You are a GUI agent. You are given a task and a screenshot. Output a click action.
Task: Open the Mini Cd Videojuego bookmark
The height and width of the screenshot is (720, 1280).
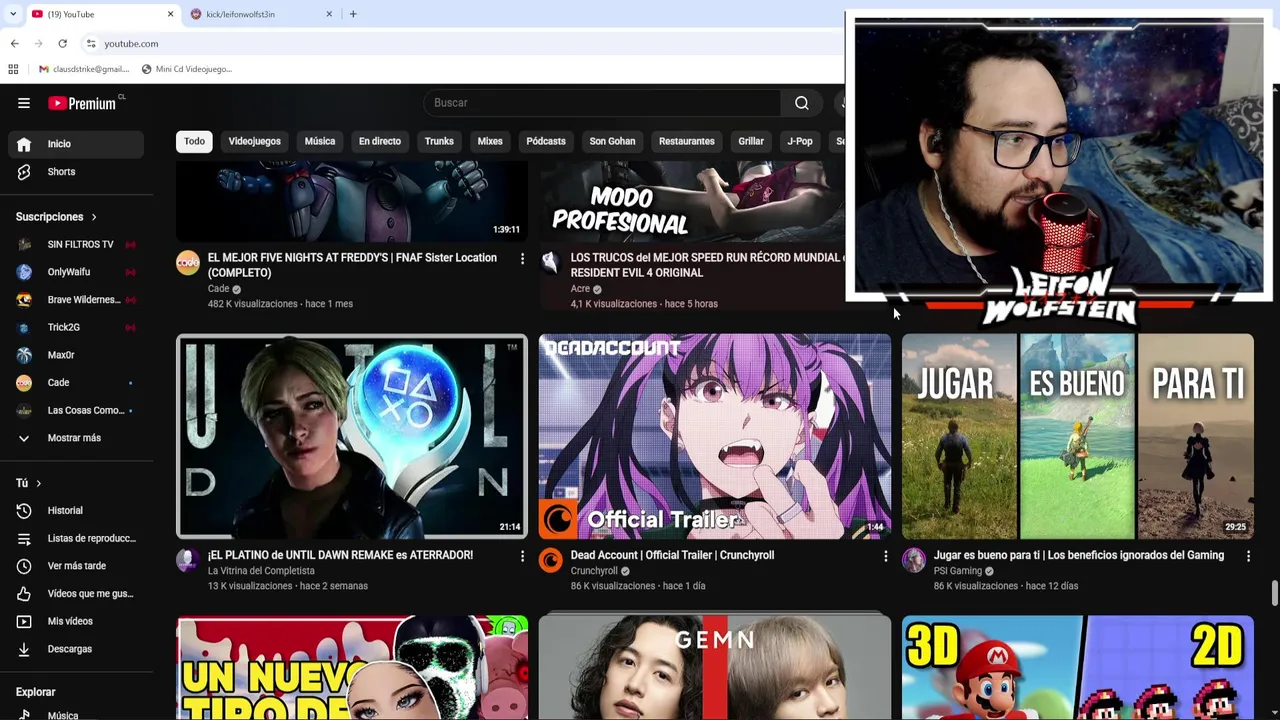click(186, 69)
